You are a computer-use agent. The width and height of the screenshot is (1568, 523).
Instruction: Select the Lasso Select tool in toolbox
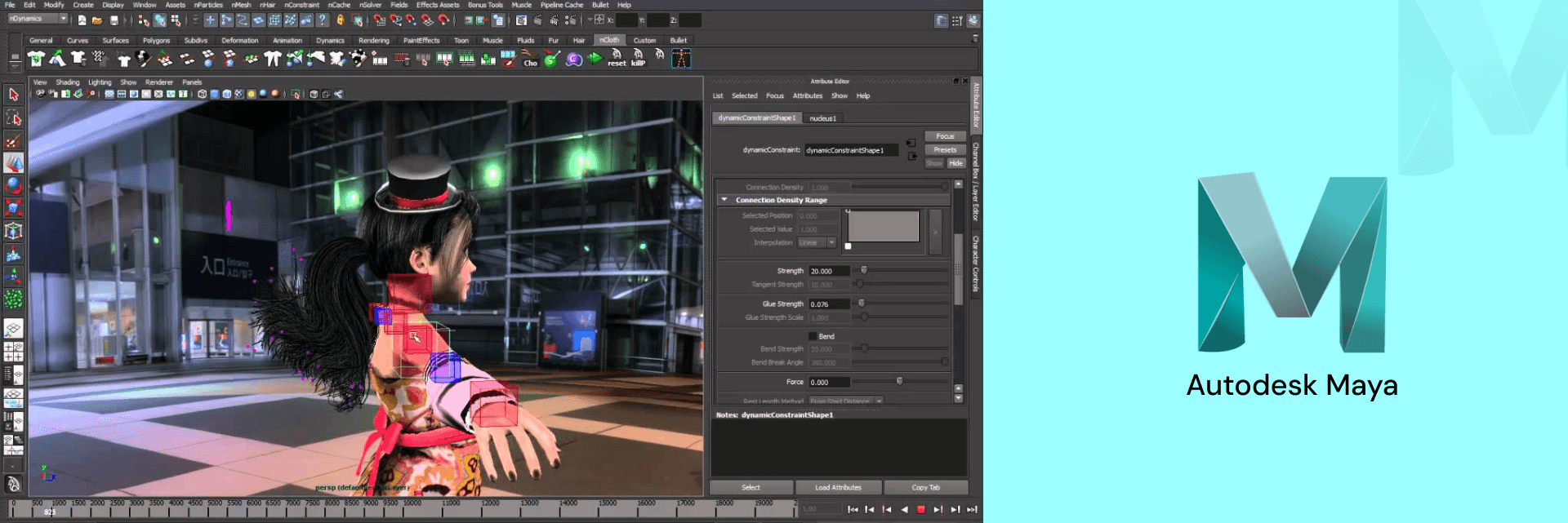[13, 117]
